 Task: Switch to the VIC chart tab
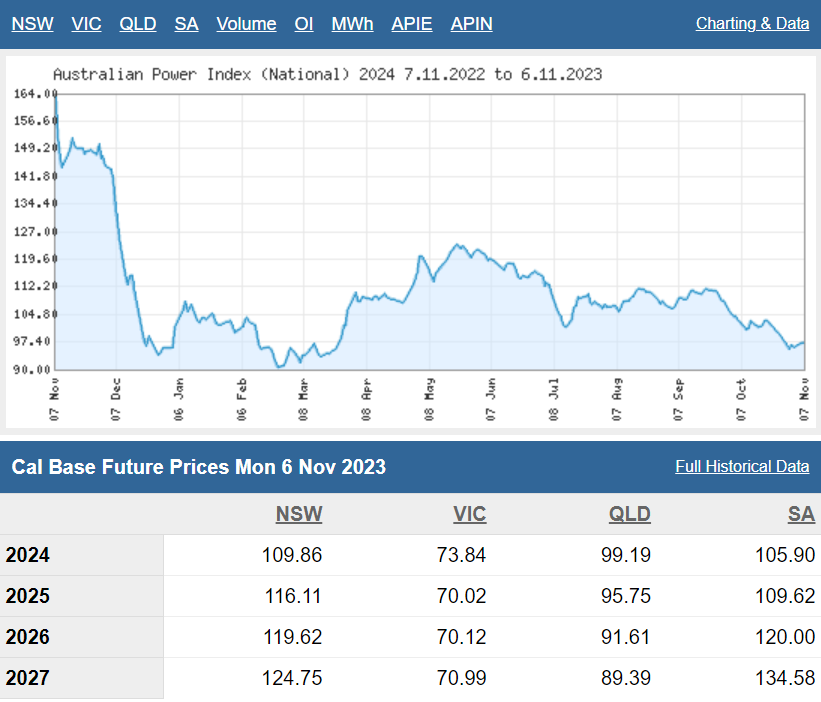point(86,23)
